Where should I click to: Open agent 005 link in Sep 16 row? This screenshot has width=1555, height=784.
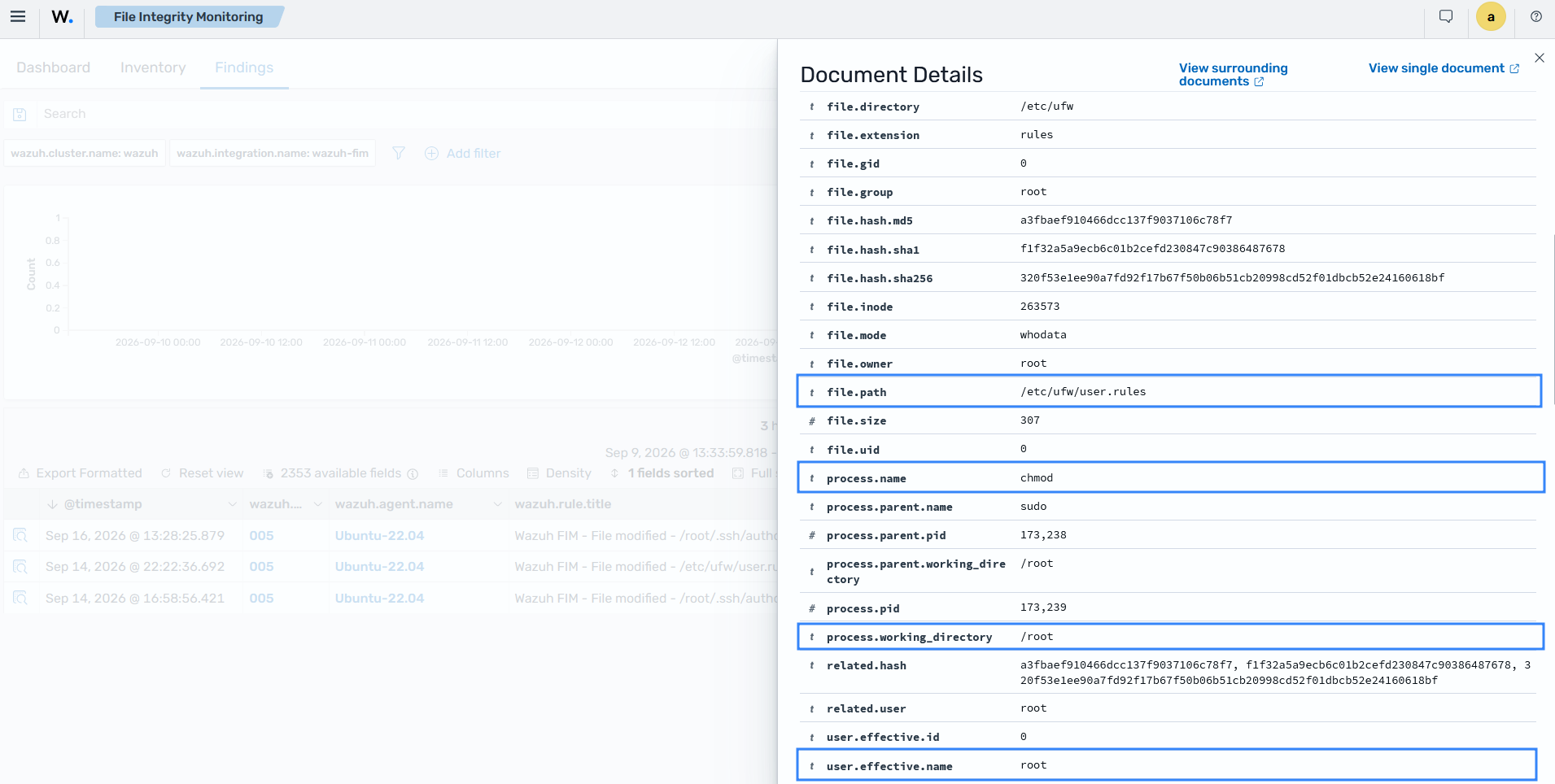[261, 536]
